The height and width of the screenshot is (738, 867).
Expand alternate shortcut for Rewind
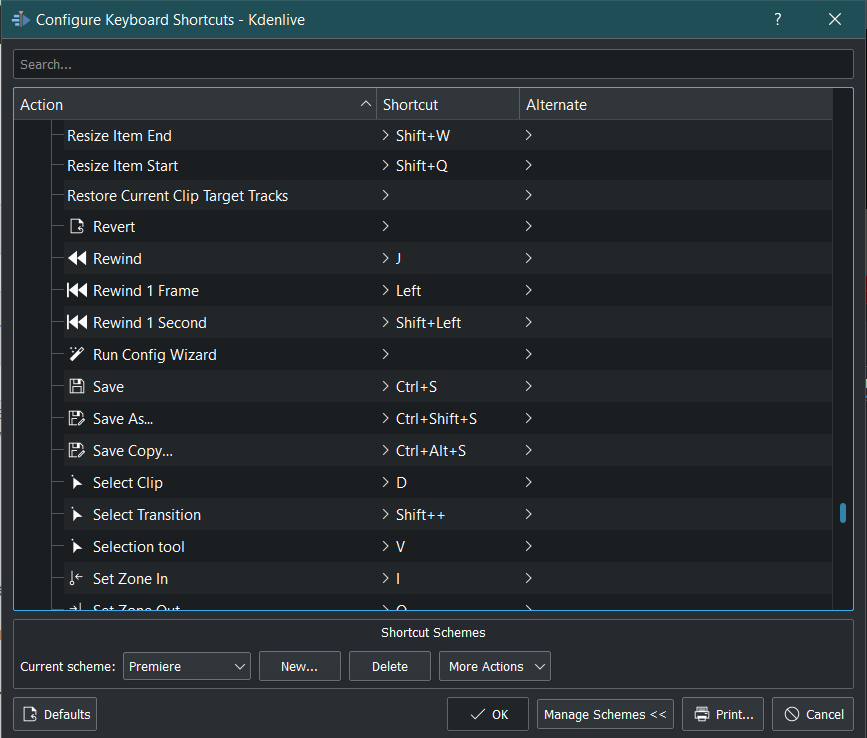tap(529, 258)
